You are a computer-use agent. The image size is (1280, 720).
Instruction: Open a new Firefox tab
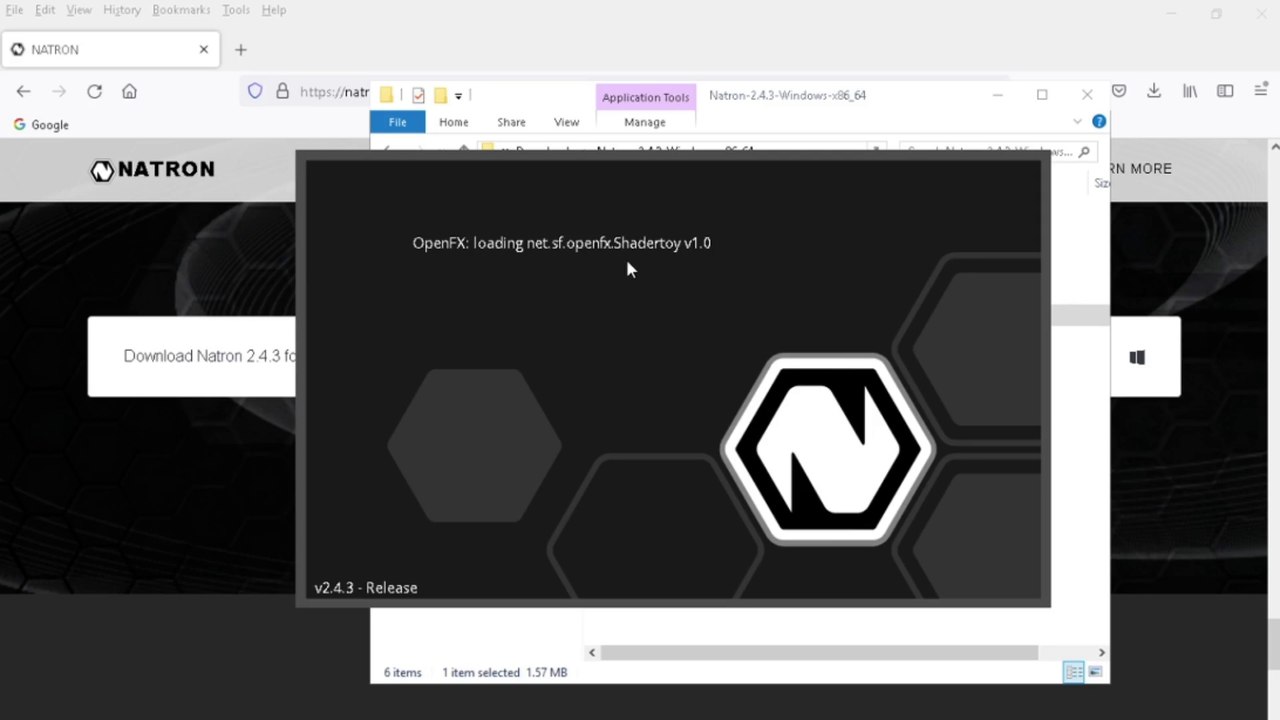(x=240, y=49)
